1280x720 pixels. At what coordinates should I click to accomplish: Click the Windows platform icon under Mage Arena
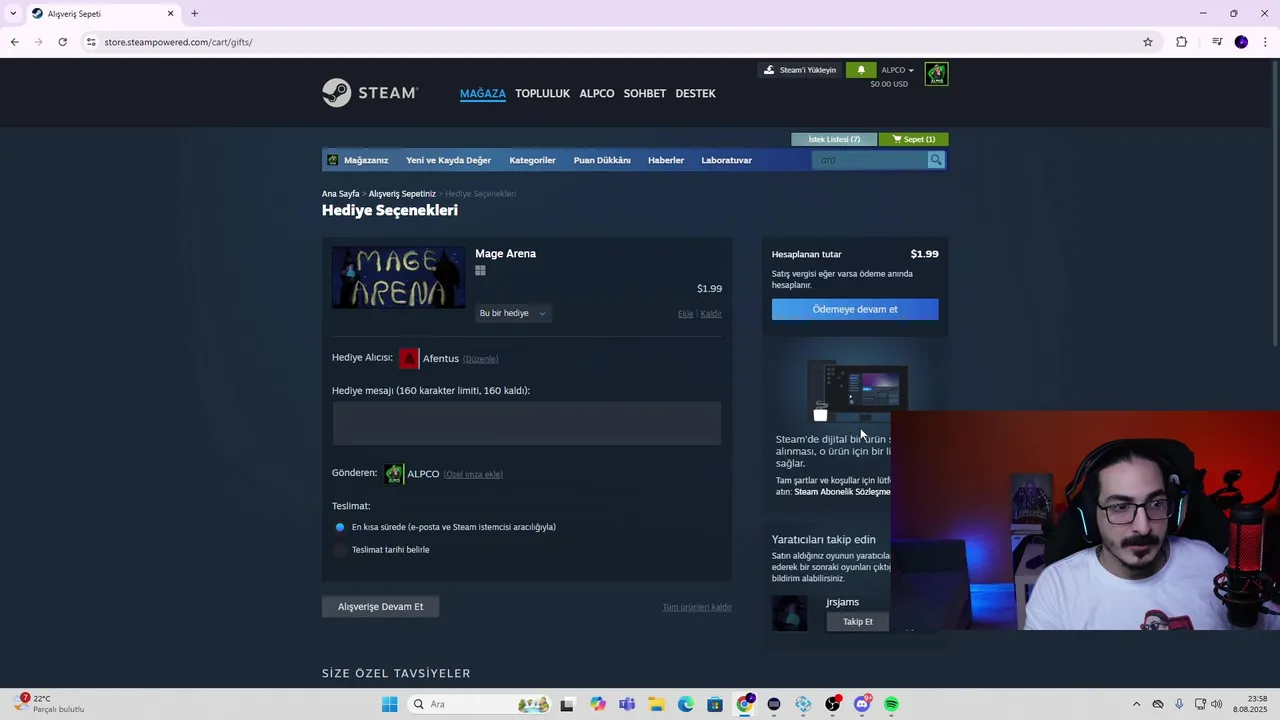481,270
